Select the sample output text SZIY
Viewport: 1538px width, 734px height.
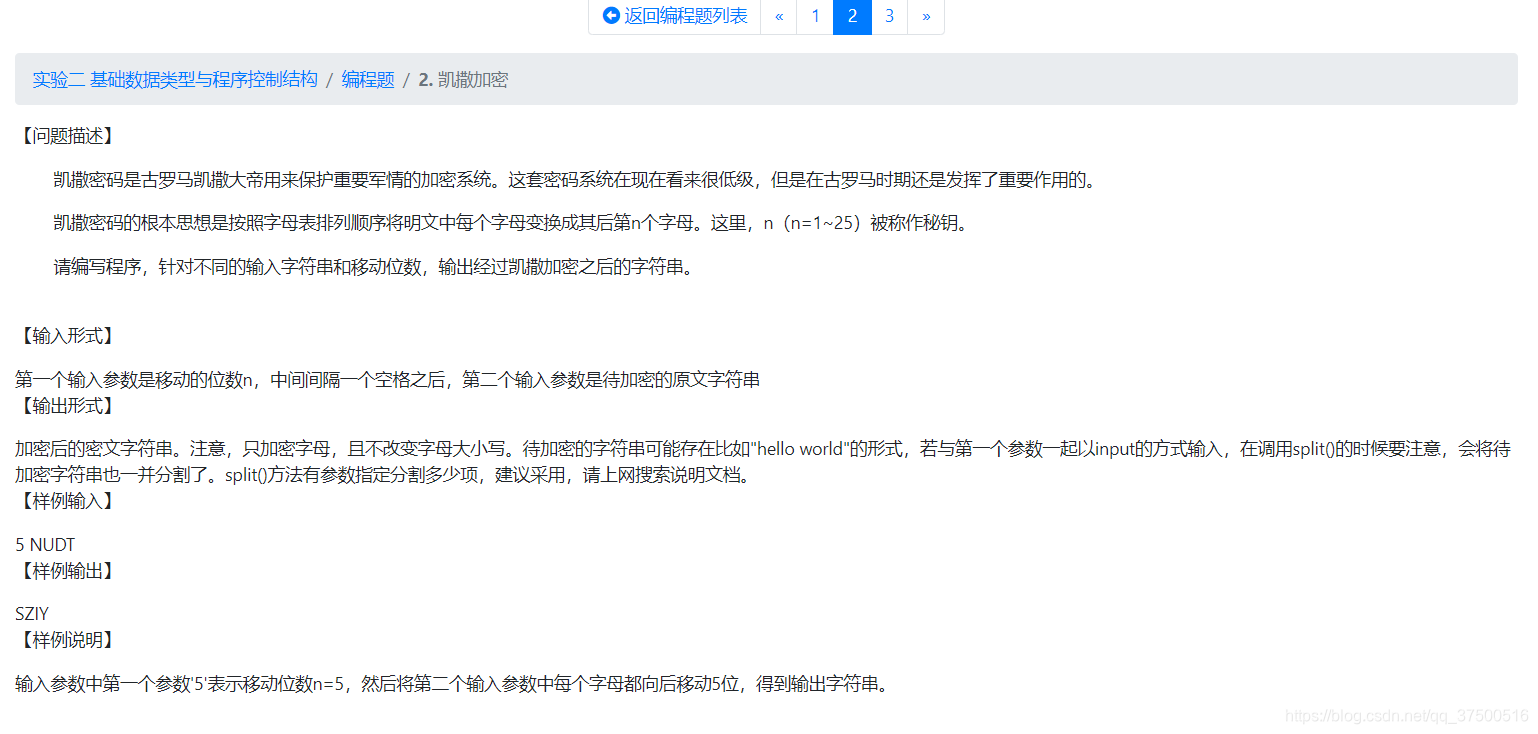click(x=32, y=613)
